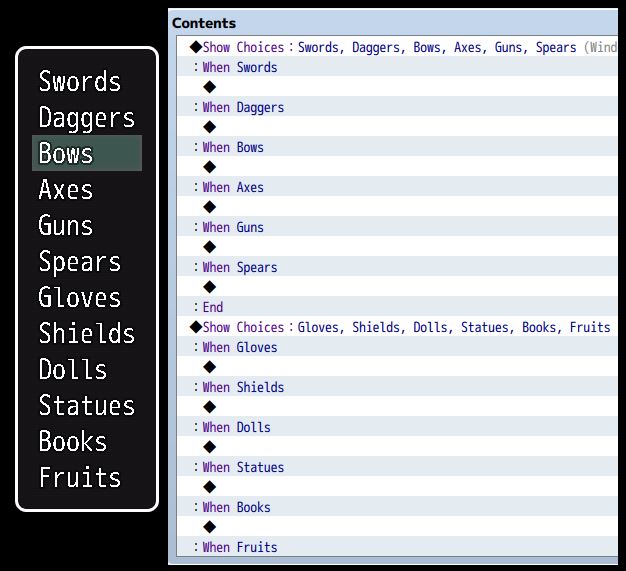The height and width of the screenshot is (571, 626).
Task: Select Dolls in the choice window
Action: click(x=87, y=369)
